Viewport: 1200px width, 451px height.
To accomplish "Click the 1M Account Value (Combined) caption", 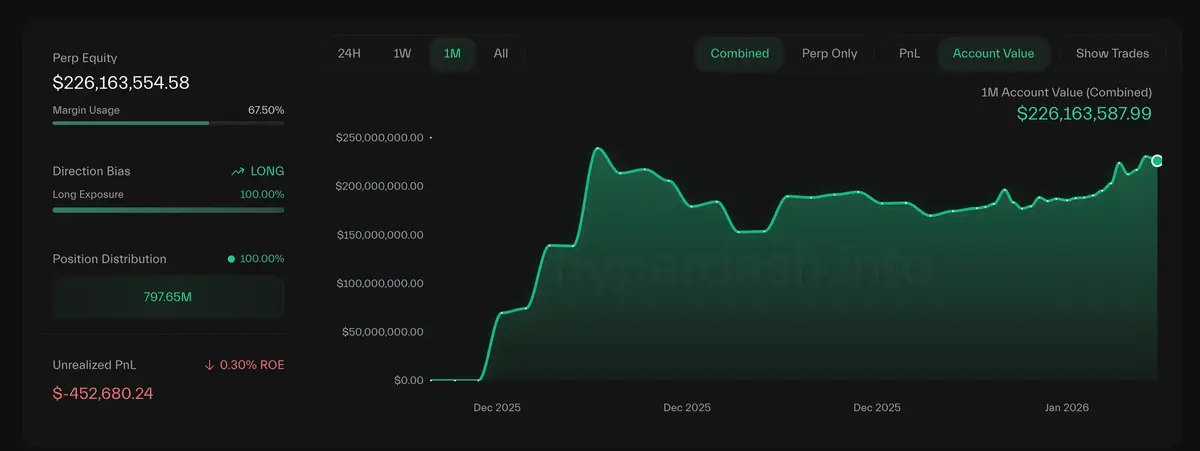I will point(1067,91).
